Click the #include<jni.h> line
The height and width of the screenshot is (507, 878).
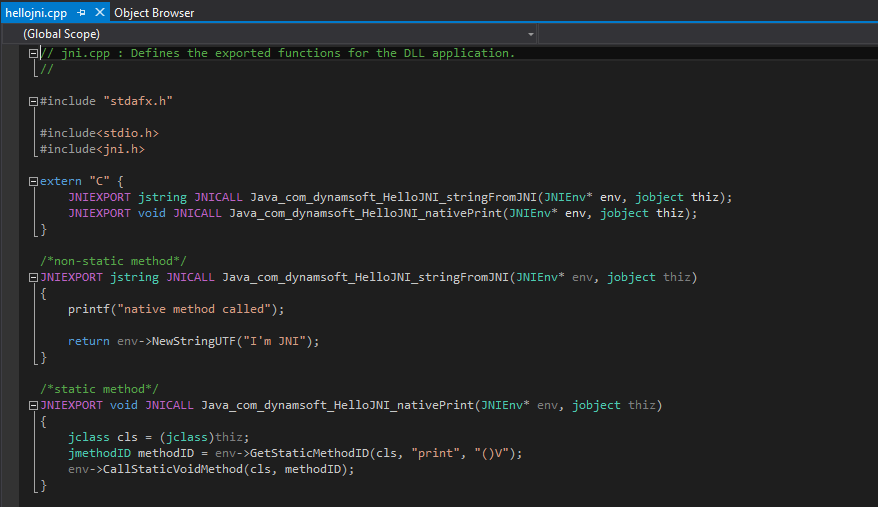pos(92,149)
